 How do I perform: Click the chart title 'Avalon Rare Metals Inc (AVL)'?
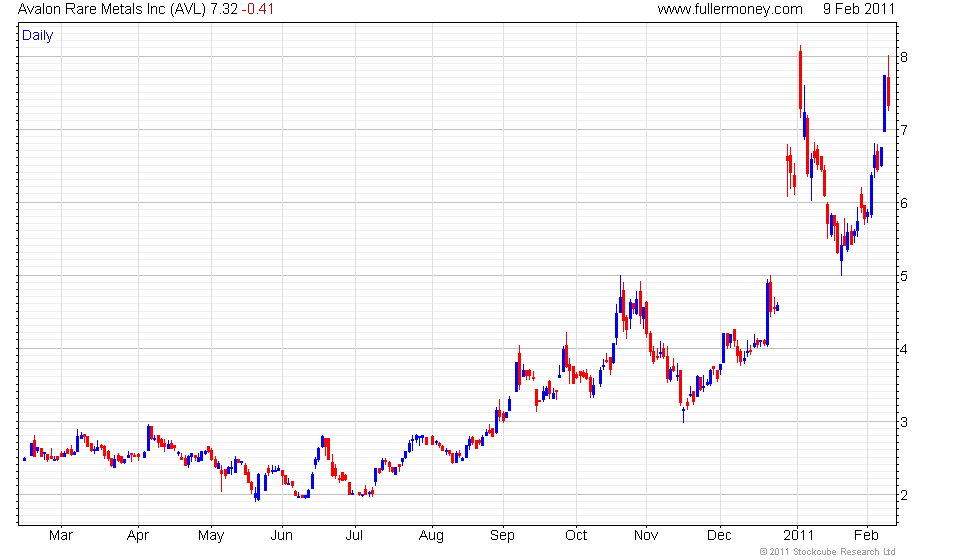coord(112,9)
